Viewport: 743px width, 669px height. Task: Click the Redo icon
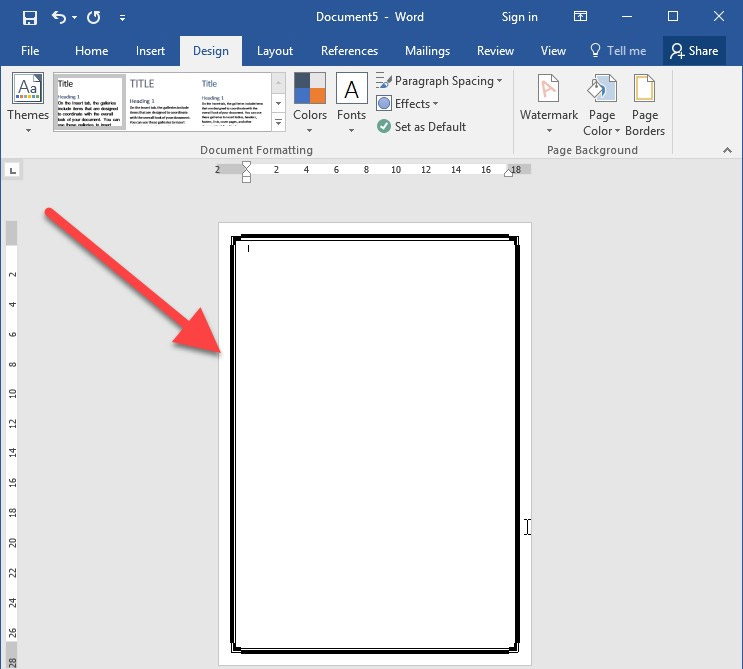94,17
